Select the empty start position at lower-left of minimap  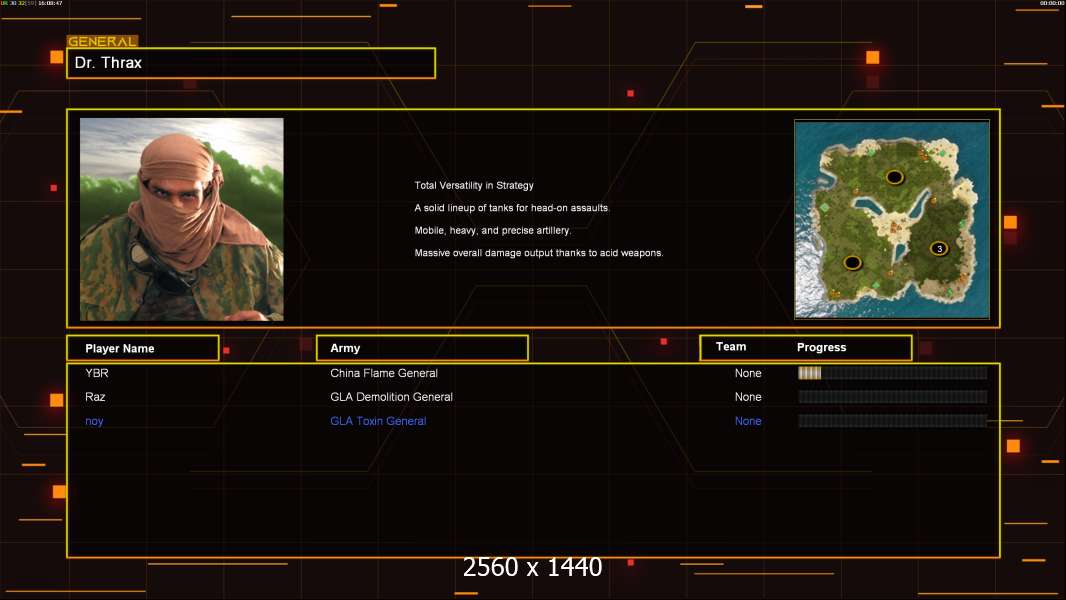(852, 262)
